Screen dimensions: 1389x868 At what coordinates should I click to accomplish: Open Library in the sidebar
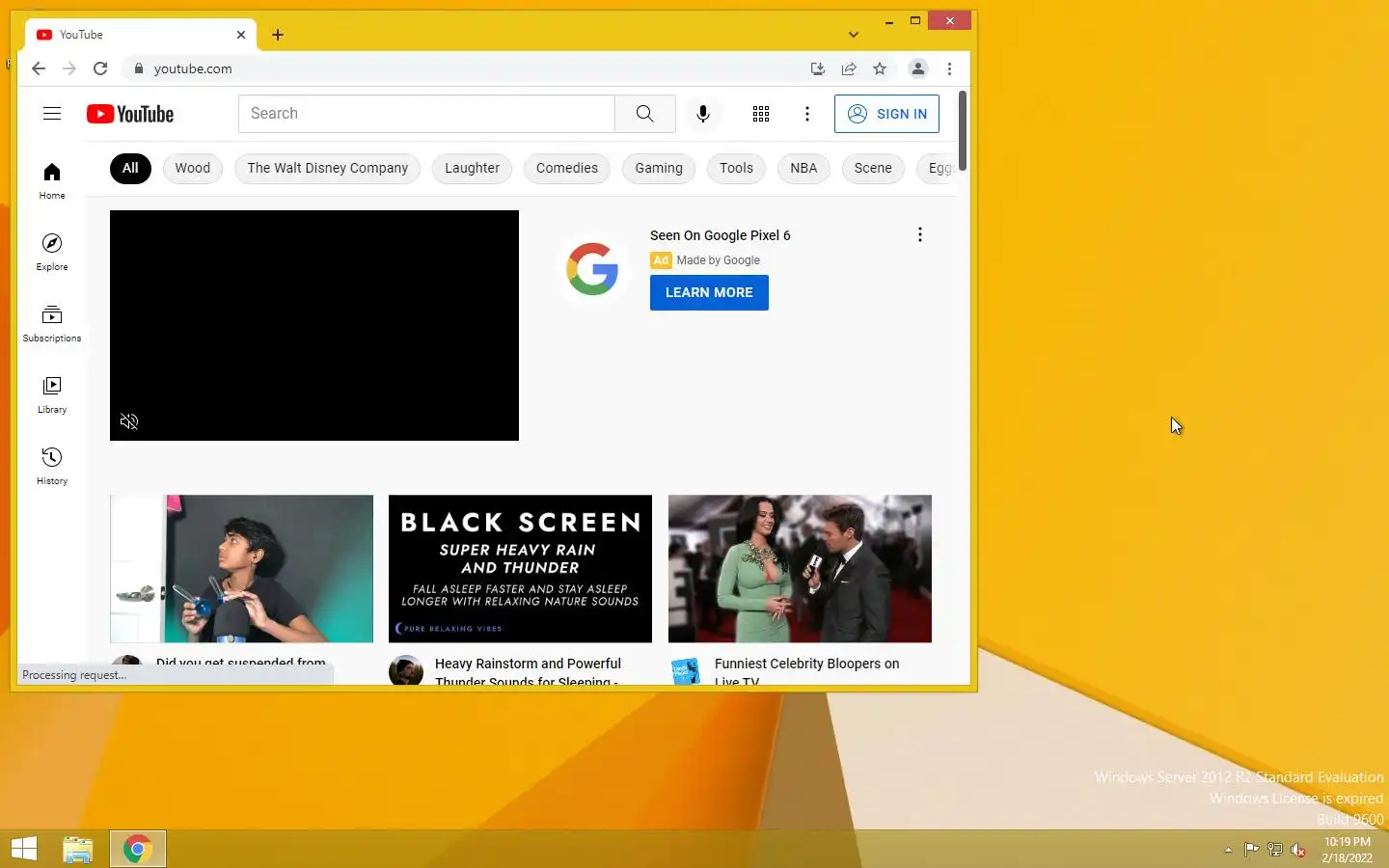(52, 394)
